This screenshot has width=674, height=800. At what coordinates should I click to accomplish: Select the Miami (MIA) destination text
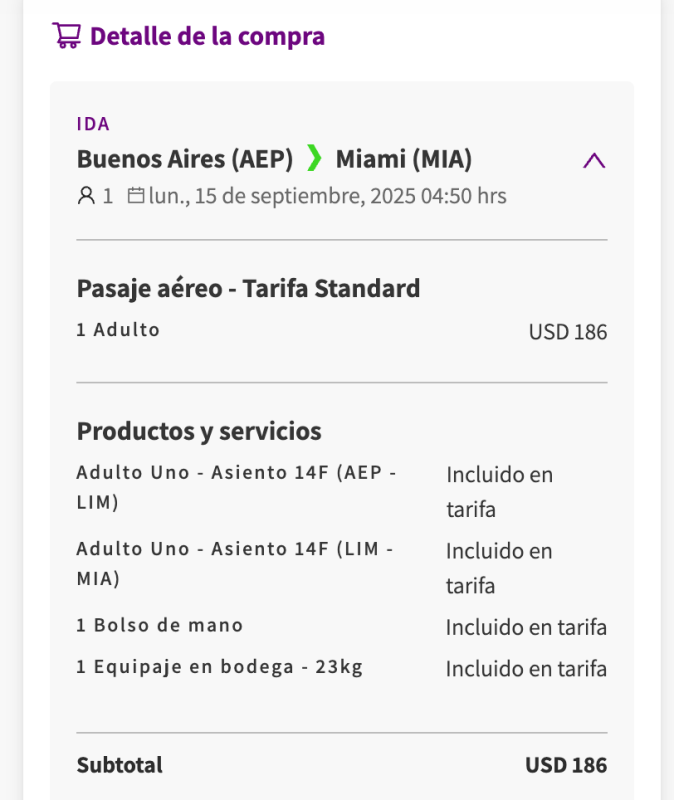[x=404, y=159]
